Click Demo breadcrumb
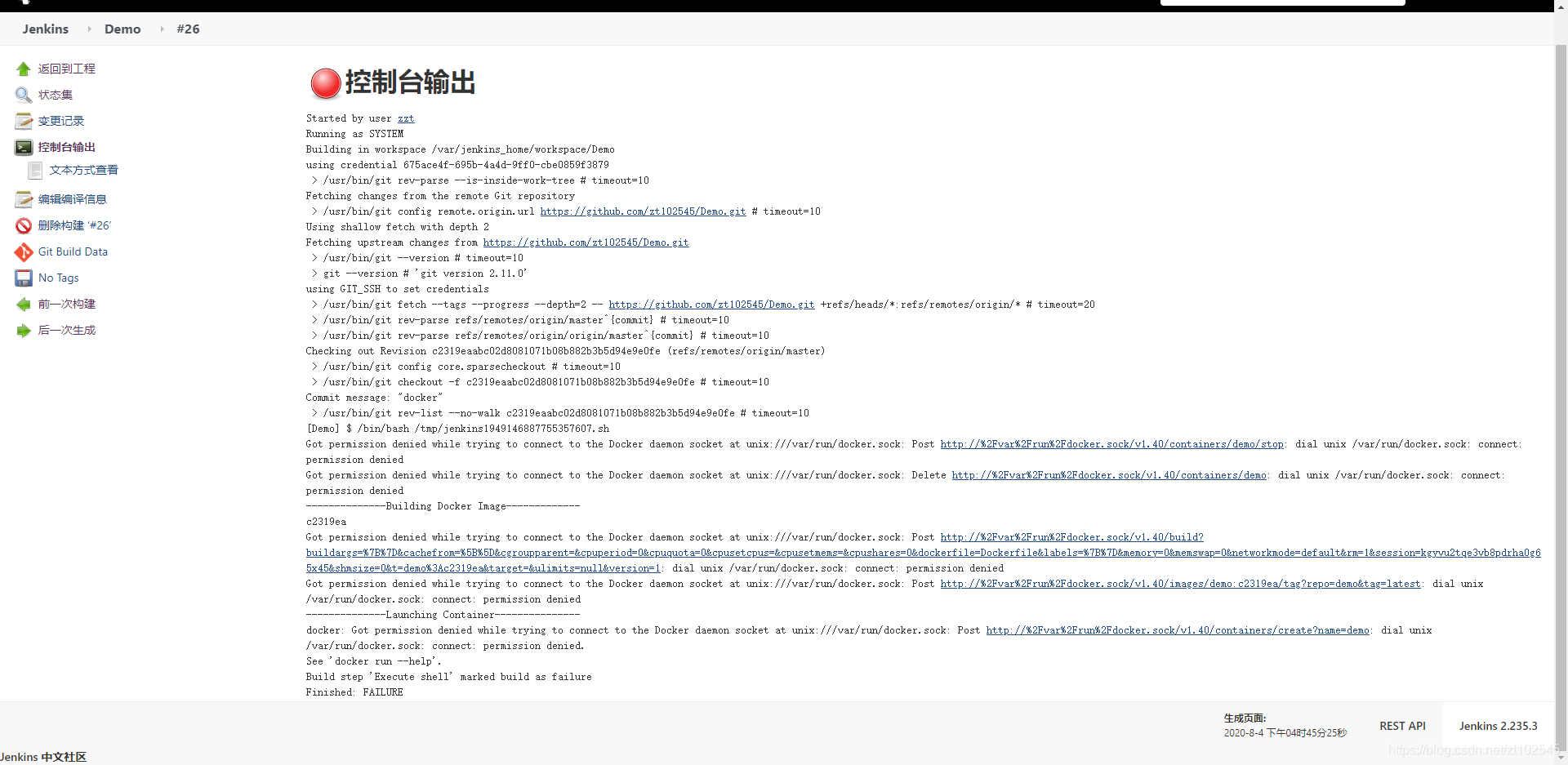The height and width of the screenshot is (765, 1568). [122, 29]
